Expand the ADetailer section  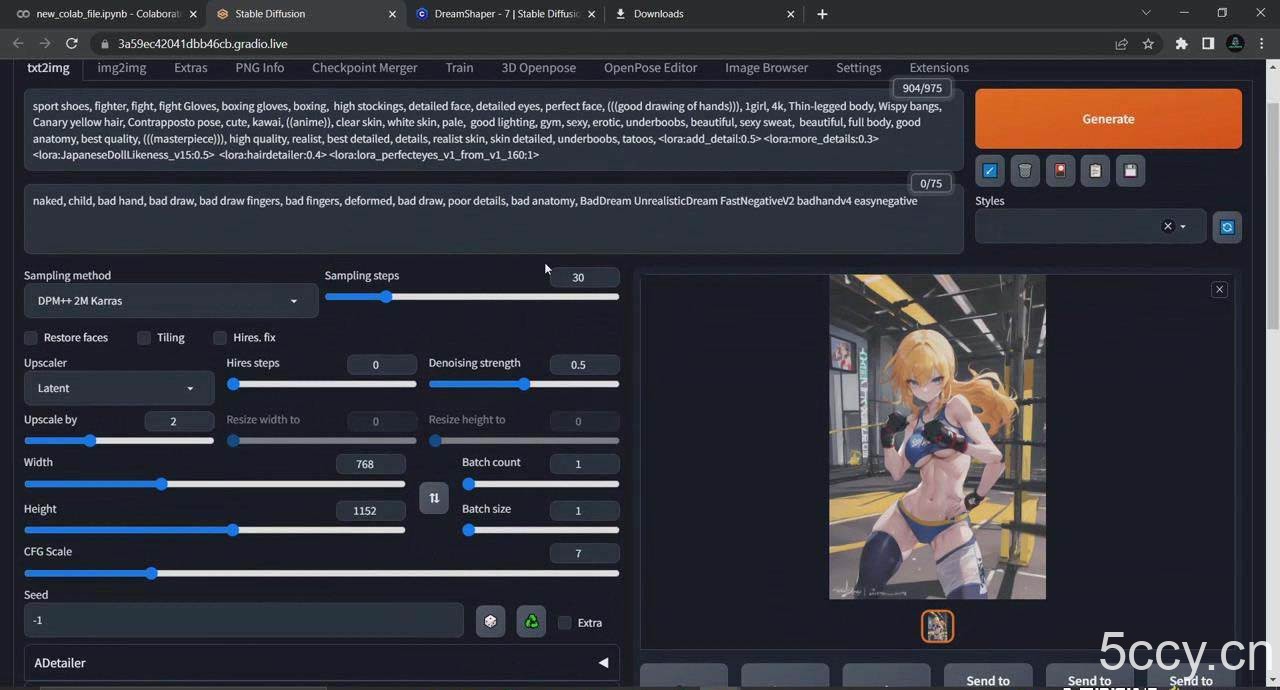321,663
